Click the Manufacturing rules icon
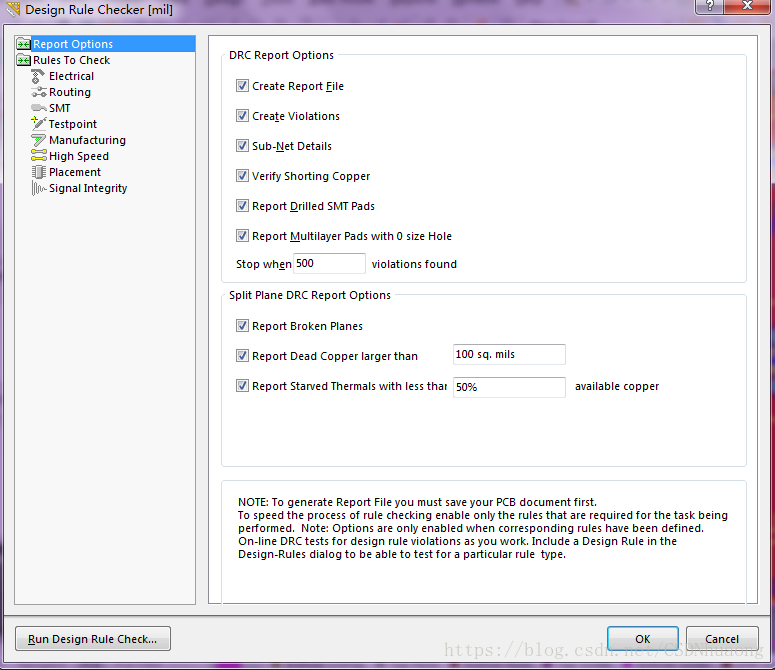This screenshot has height=670, width=775. click(39, 140)
